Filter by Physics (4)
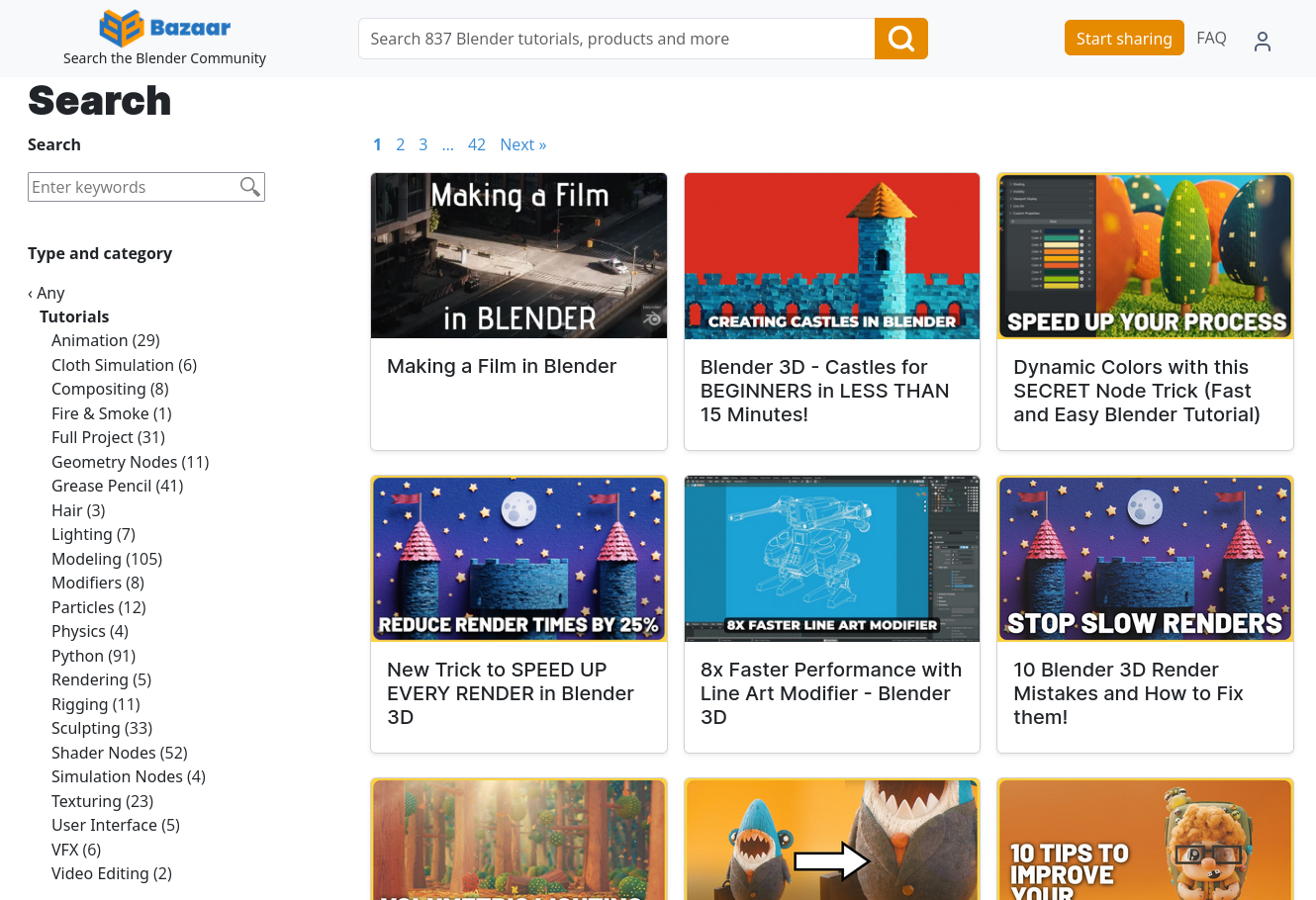 click(90, 631)
